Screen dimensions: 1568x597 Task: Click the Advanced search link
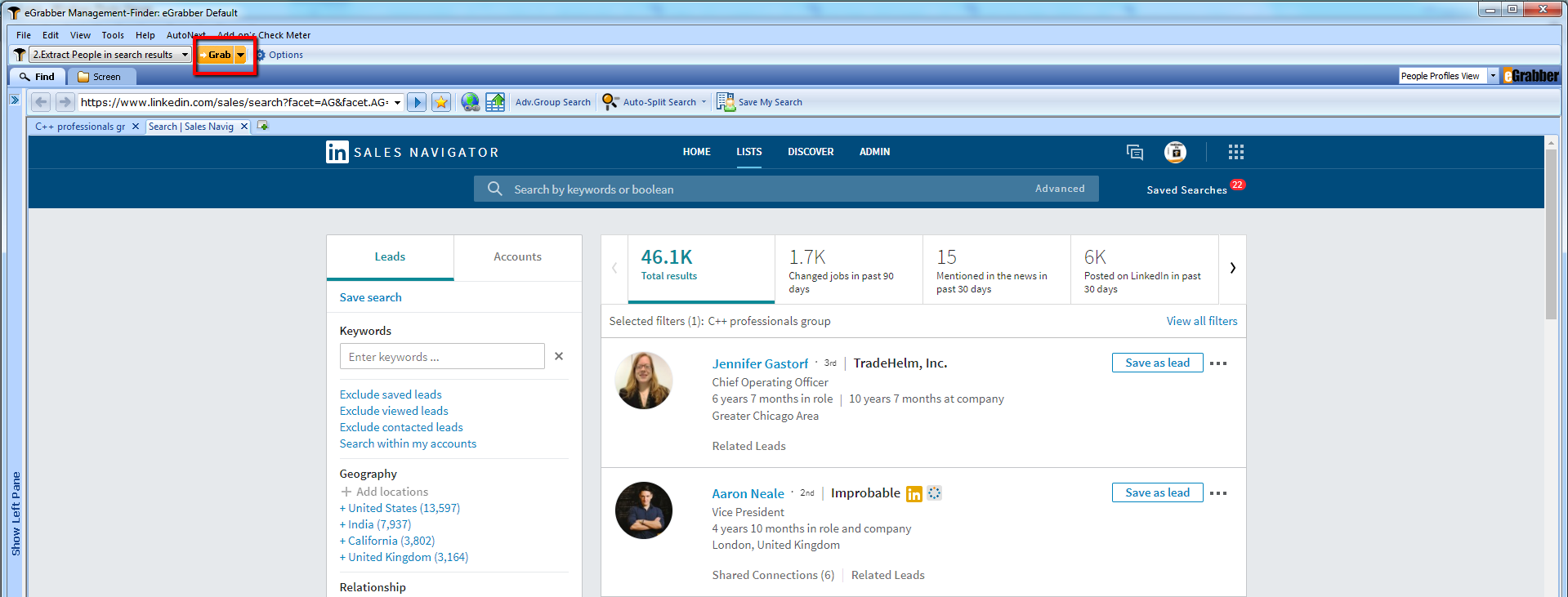tap(1060, 189)
